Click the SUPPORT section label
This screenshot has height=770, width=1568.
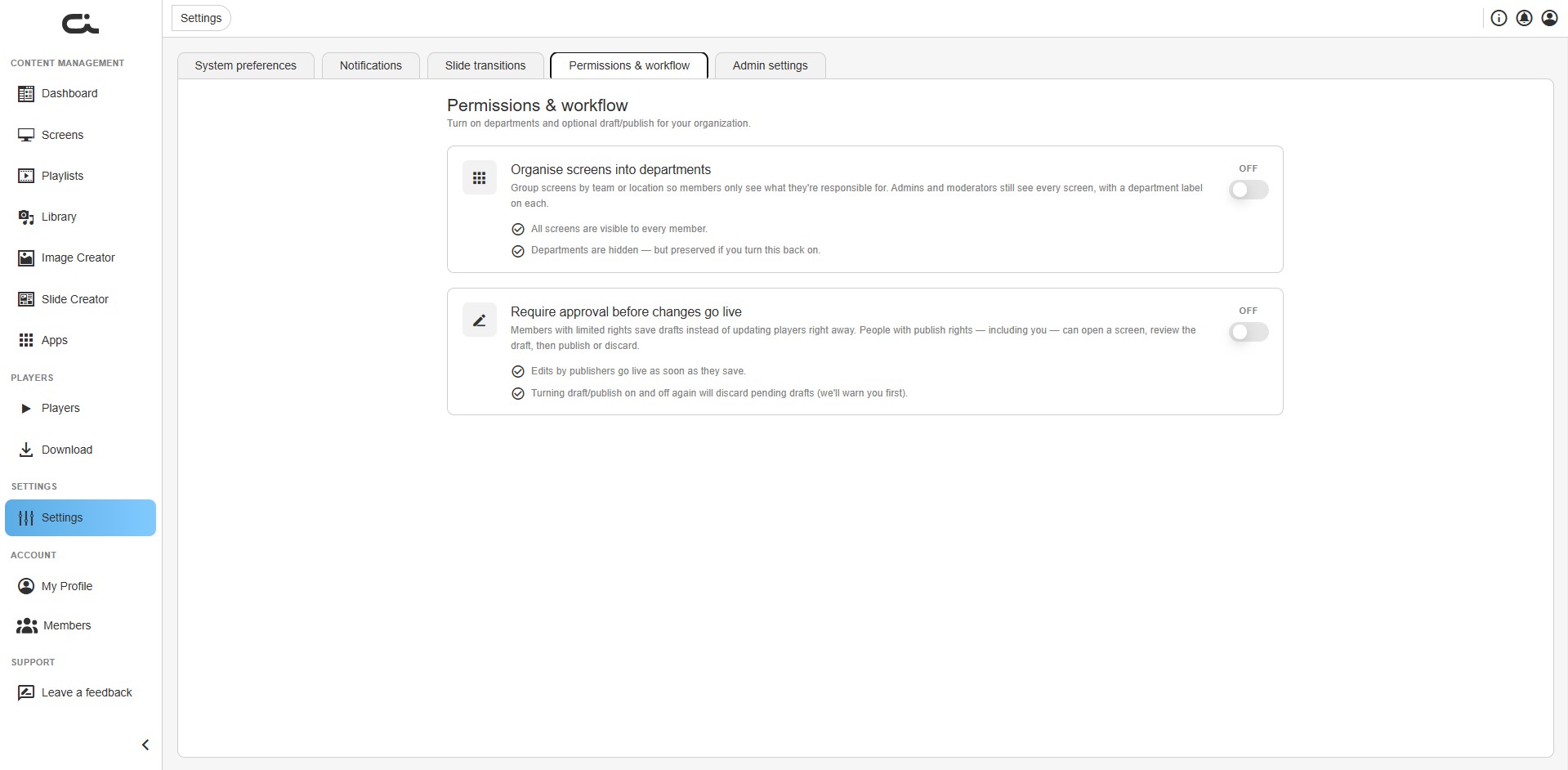click(x=33, y=662)
